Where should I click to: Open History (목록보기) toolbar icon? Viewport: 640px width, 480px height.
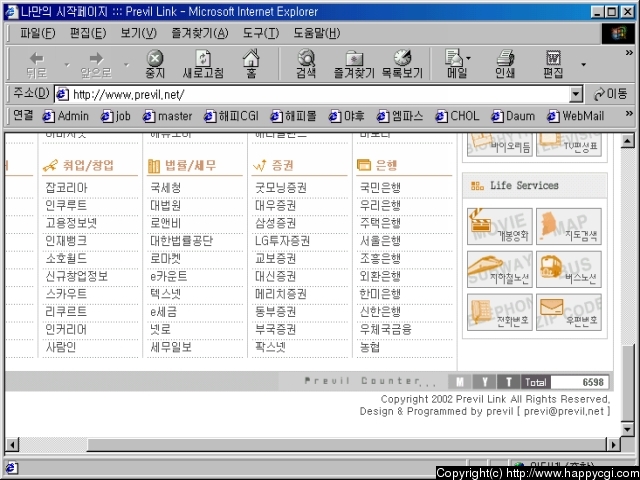coord(402,64)
